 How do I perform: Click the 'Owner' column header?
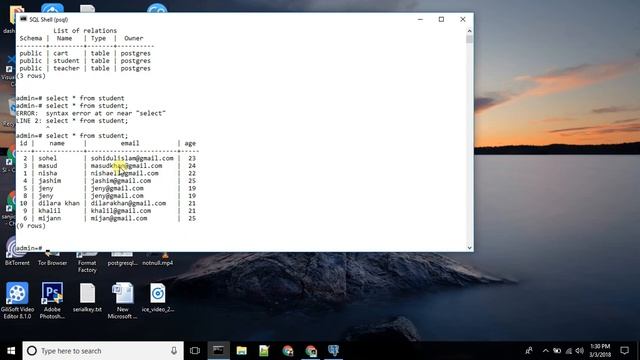click(x=134, y=38)
